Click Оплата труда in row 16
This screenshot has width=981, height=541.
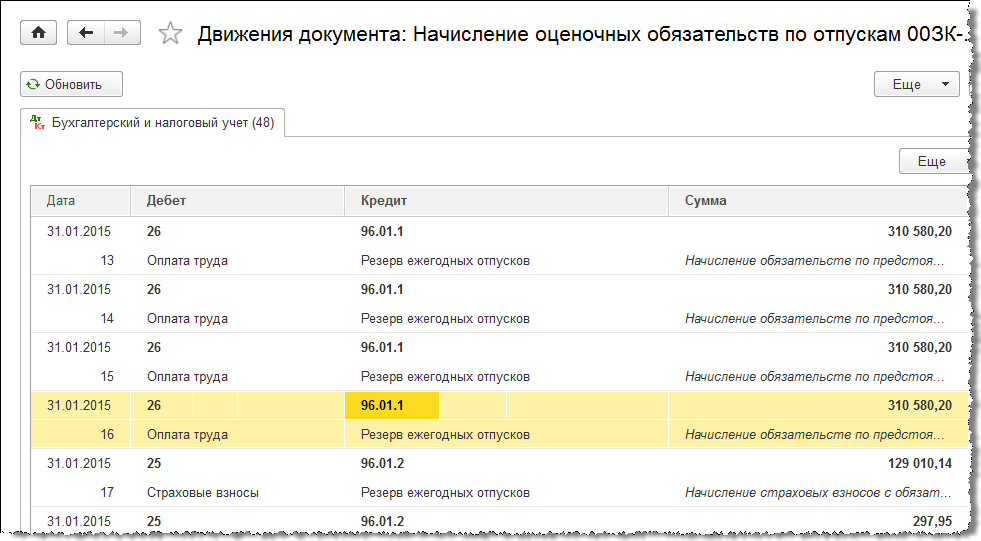pos(187,435)
